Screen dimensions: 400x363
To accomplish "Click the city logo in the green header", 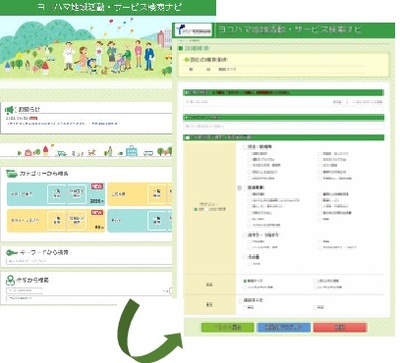I will pos(194,30).
